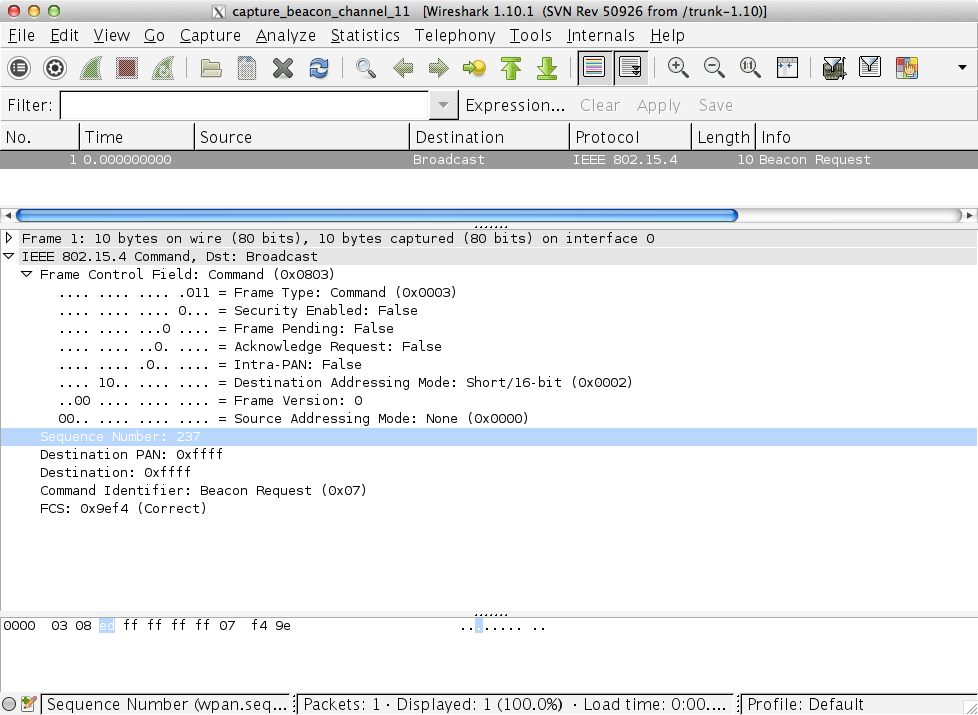Open the Capture menu
978x715 pixels.
pos(210,36)
